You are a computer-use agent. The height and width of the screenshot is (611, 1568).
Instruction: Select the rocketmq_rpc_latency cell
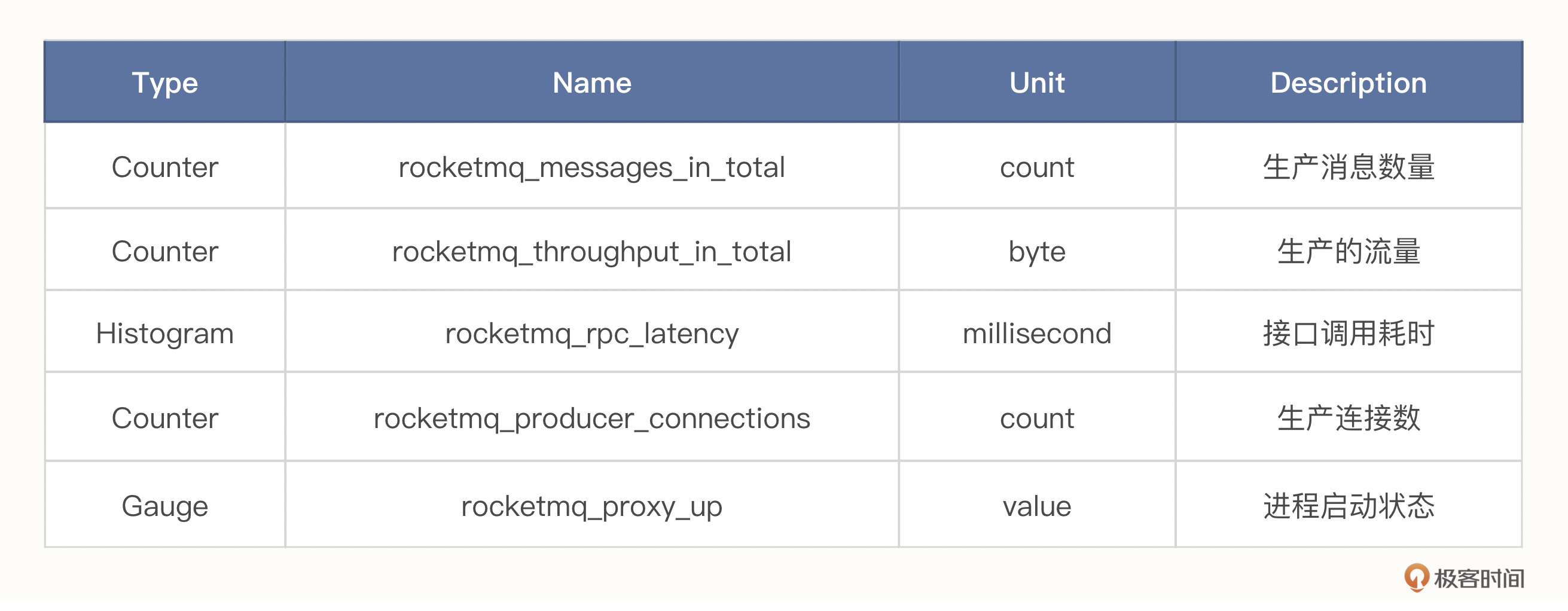coord(591,334)
